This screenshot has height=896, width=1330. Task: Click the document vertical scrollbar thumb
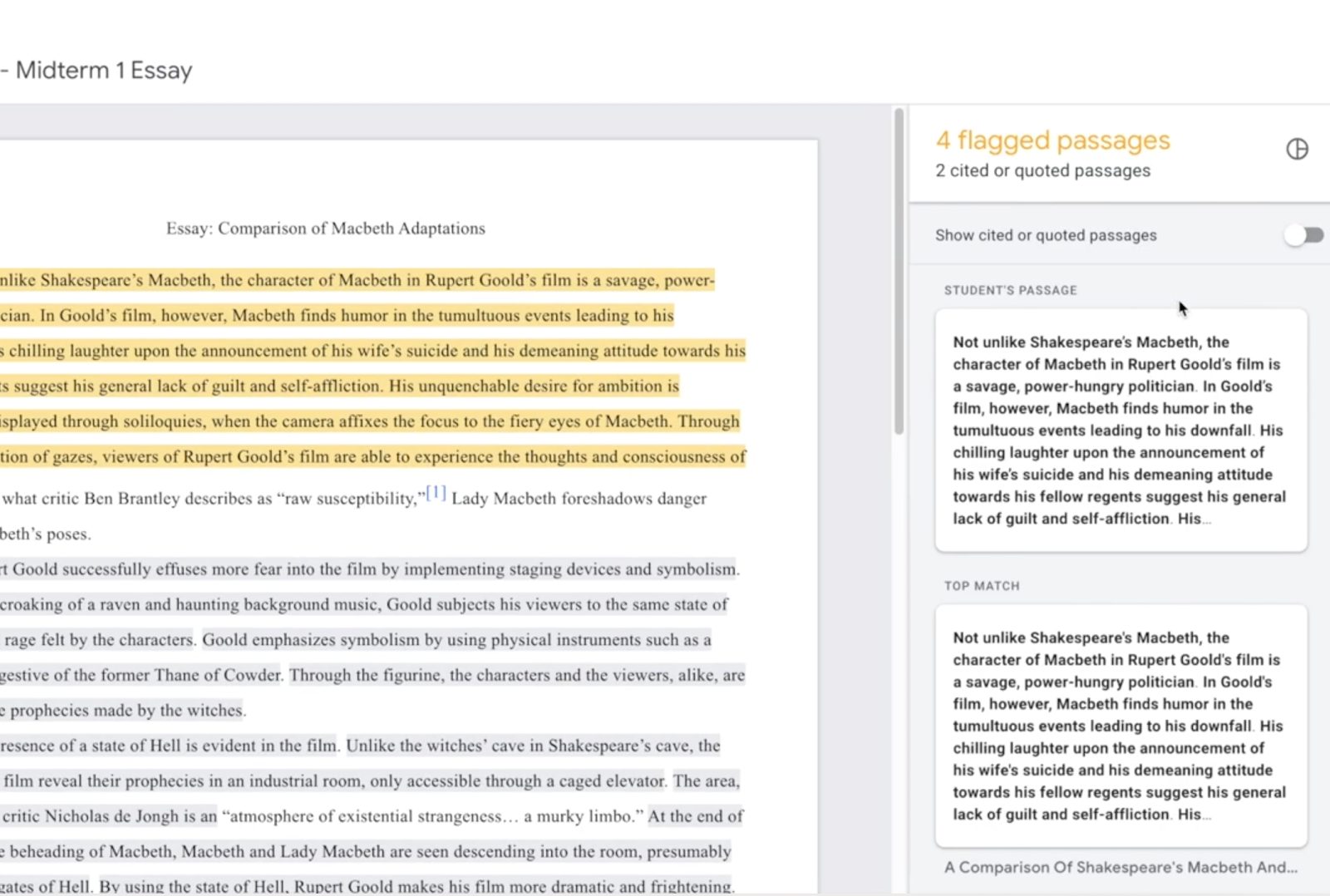(x=899, y=270)
